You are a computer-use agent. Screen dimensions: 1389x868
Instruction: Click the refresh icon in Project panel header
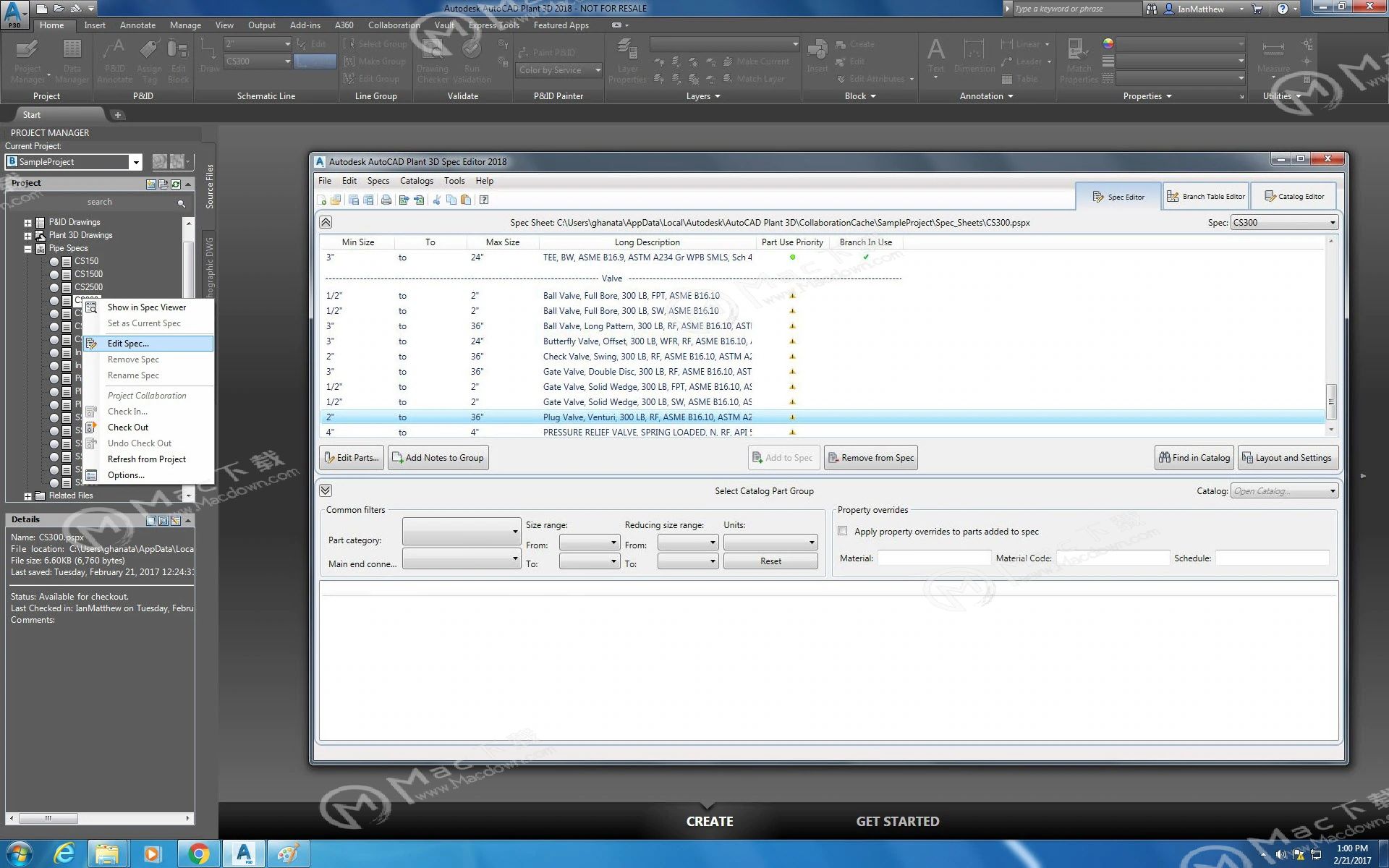[176, 184]
